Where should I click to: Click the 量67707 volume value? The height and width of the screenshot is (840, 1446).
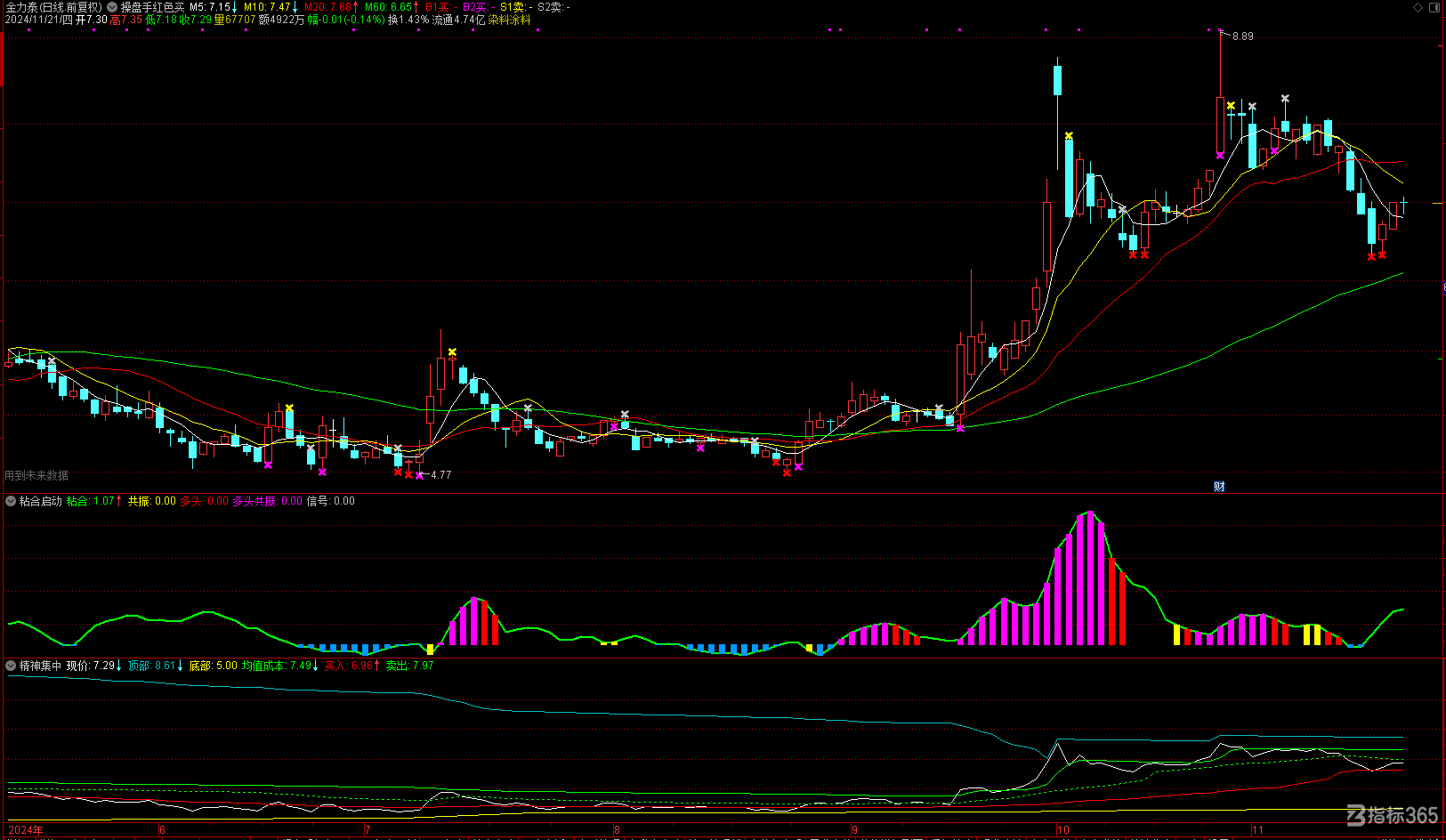tap(235, 20)
